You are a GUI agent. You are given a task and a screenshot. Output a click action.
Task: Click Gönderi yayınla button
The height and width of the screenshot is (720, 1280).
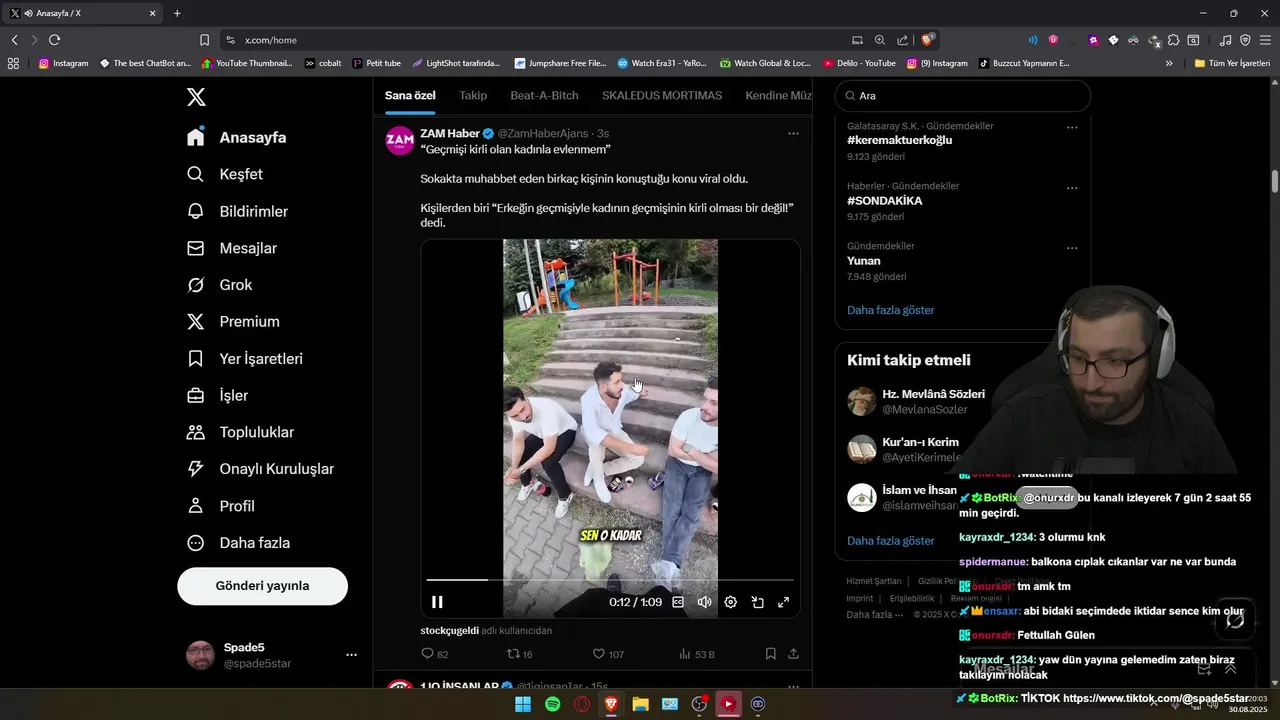pos(262,586)
